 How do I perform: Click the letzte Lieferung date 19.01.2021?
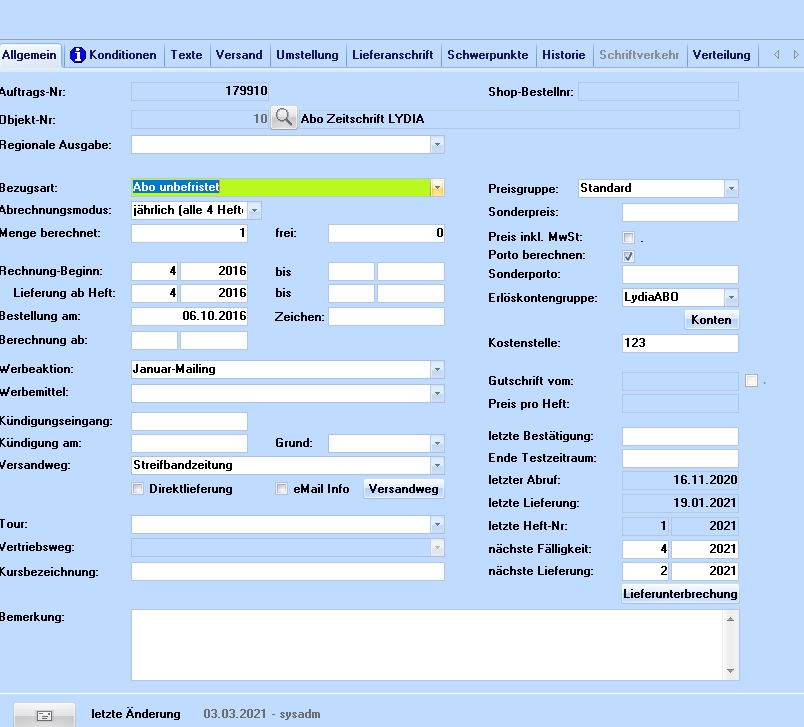pos(705,503)
